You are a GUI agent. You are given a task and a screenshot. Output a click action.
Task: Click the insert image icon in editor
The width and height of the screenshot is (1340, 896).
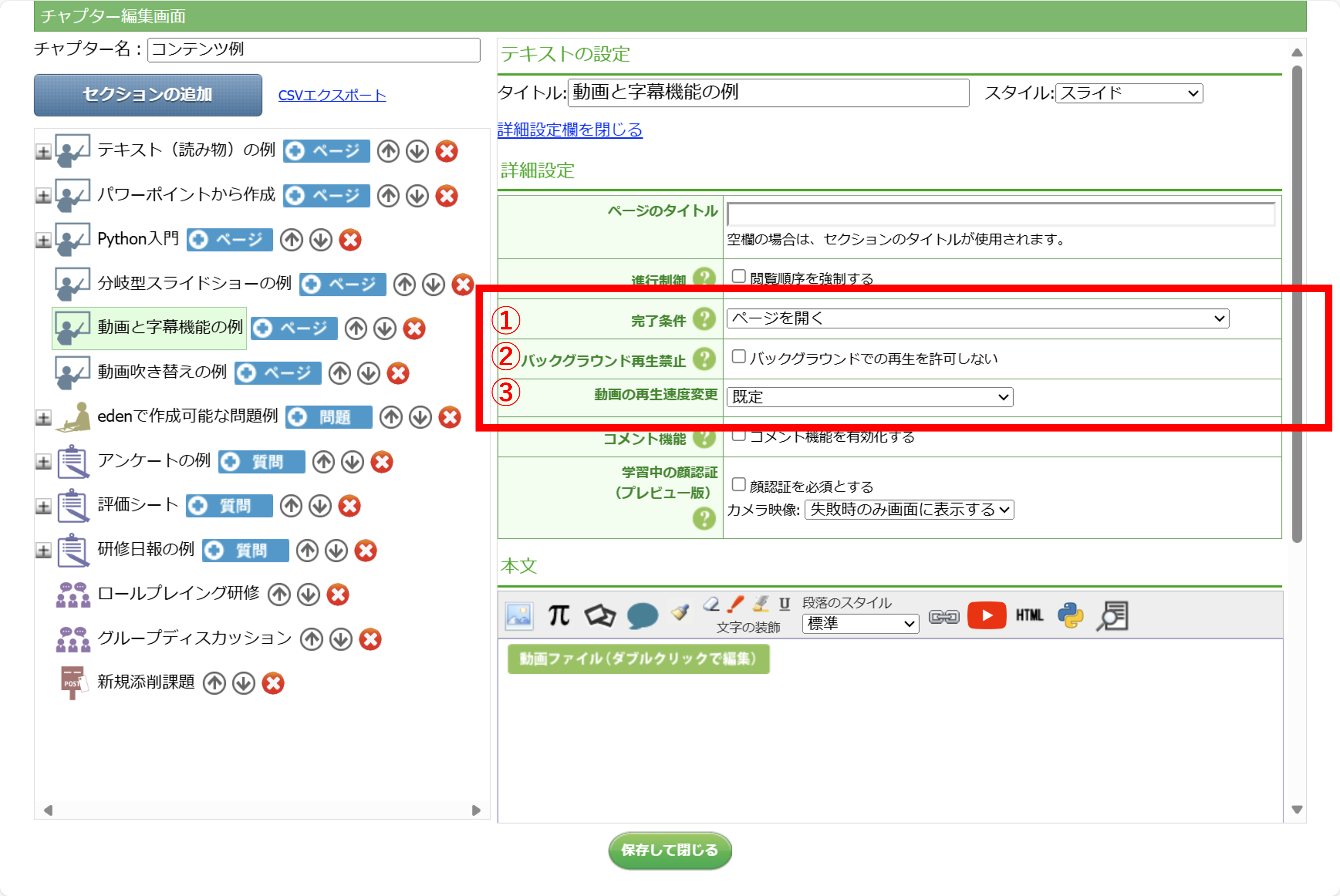point(519,615)
